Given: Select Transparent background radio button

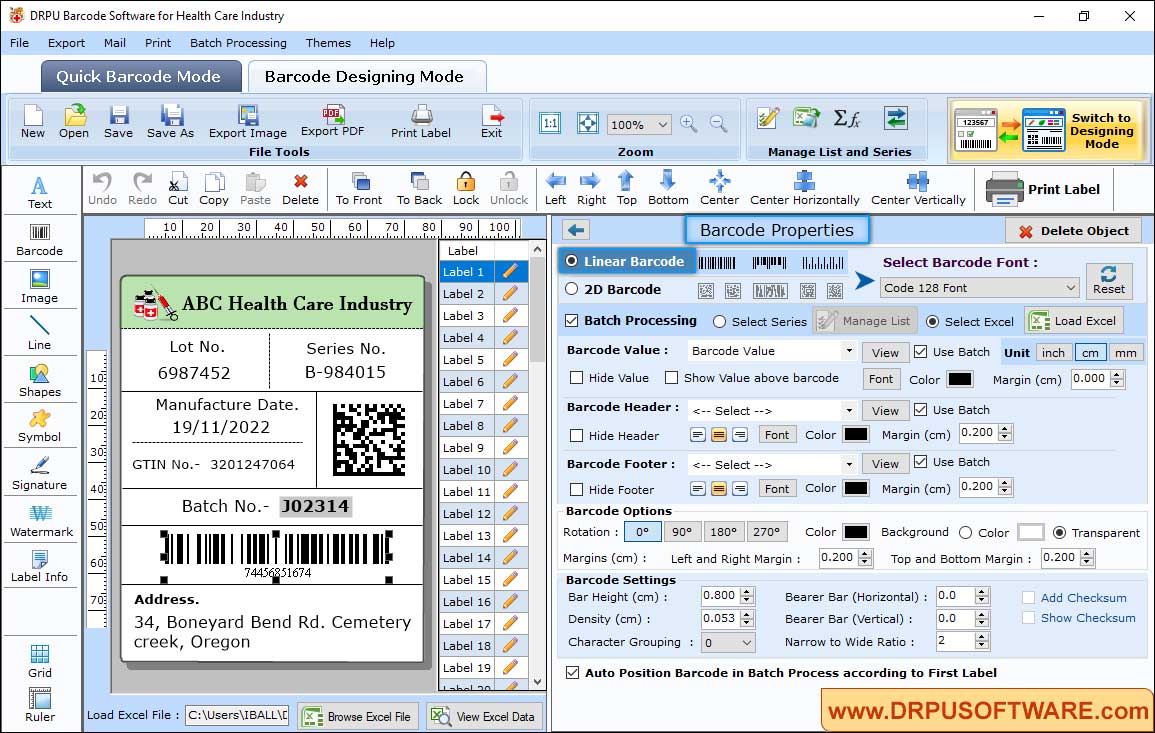Looking at the screenshot, I should click(1059, 533).
